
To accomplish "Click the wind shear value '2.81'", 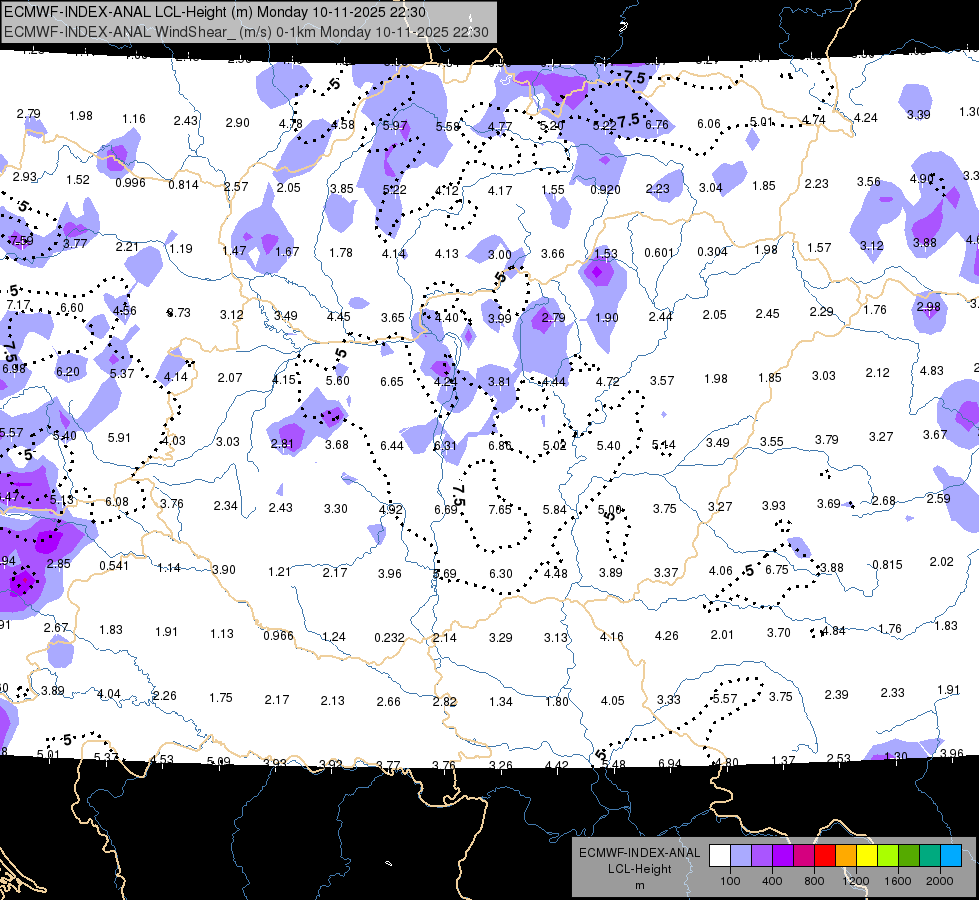I will 282,444.
